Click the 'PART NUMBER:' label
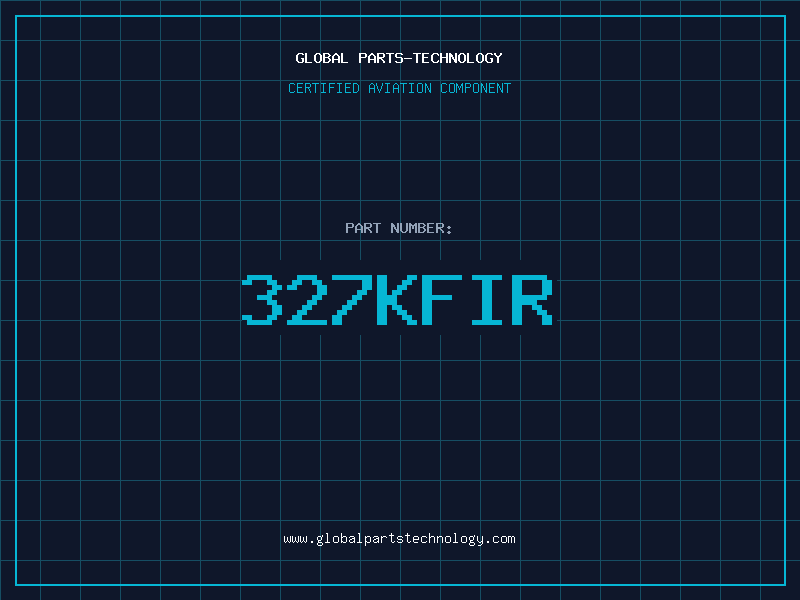Screen dimensions: 800x600 399,228
